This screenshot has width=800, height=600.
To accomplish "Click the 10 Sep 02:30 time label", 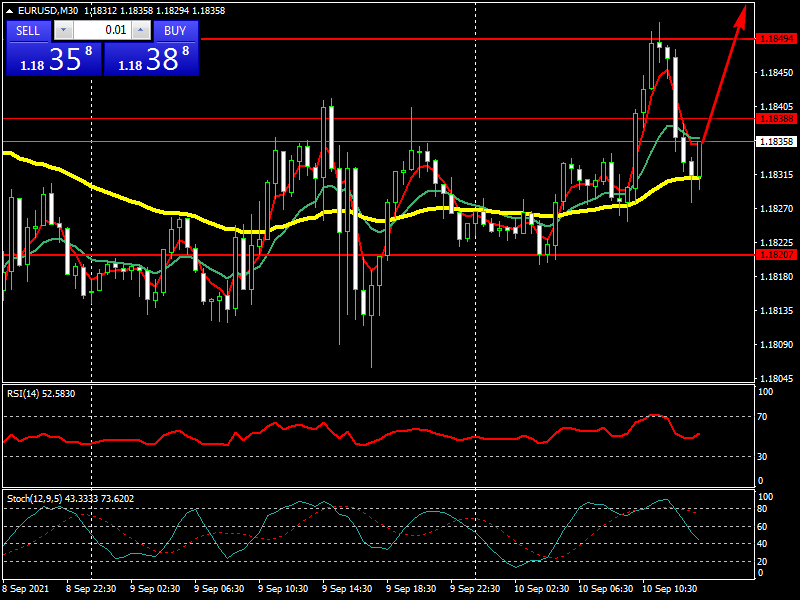I will pos(542,589).
